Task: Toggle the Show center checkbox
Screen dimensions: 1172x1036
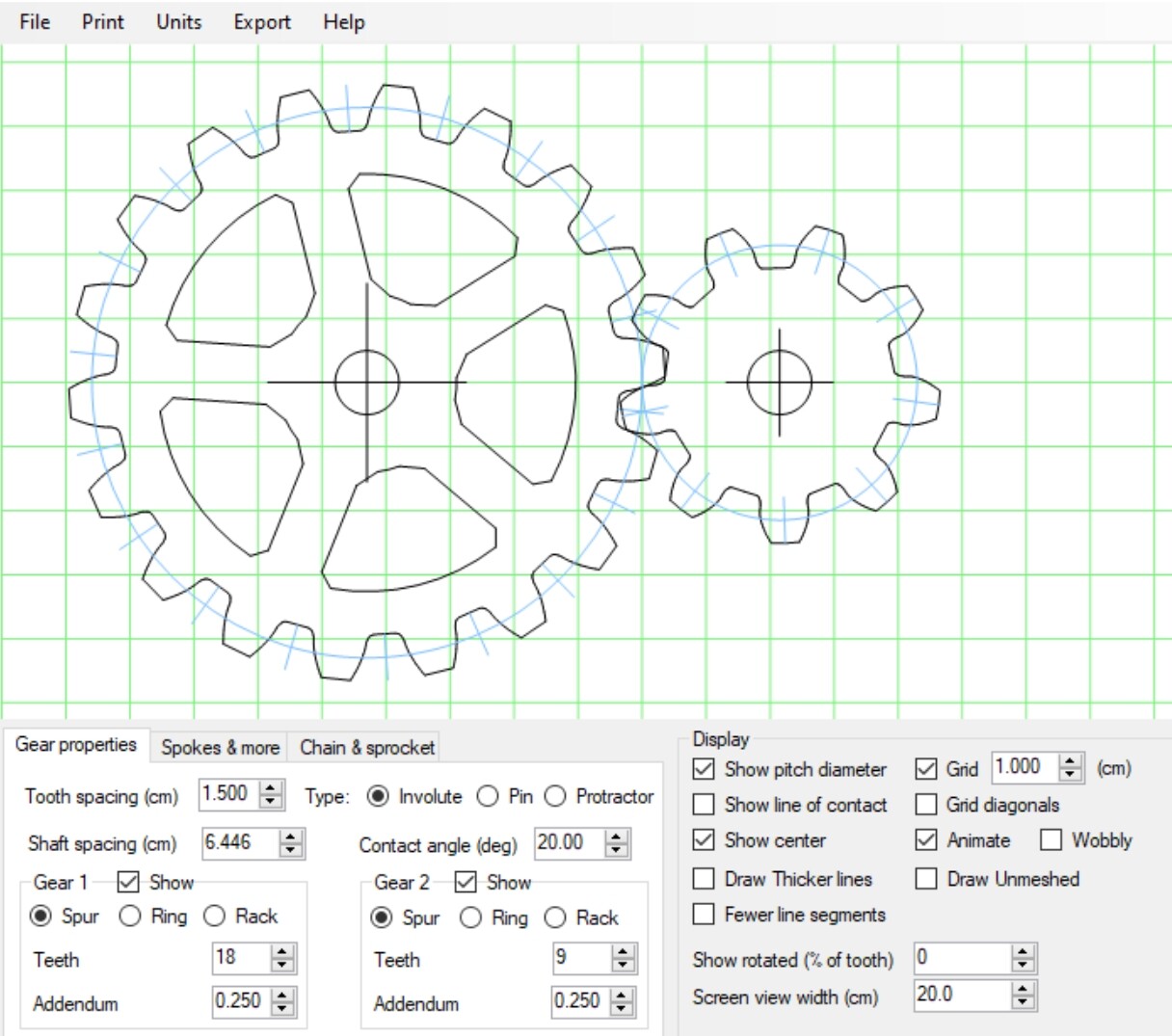Action: pyautogui.click(x=705, y=839)
